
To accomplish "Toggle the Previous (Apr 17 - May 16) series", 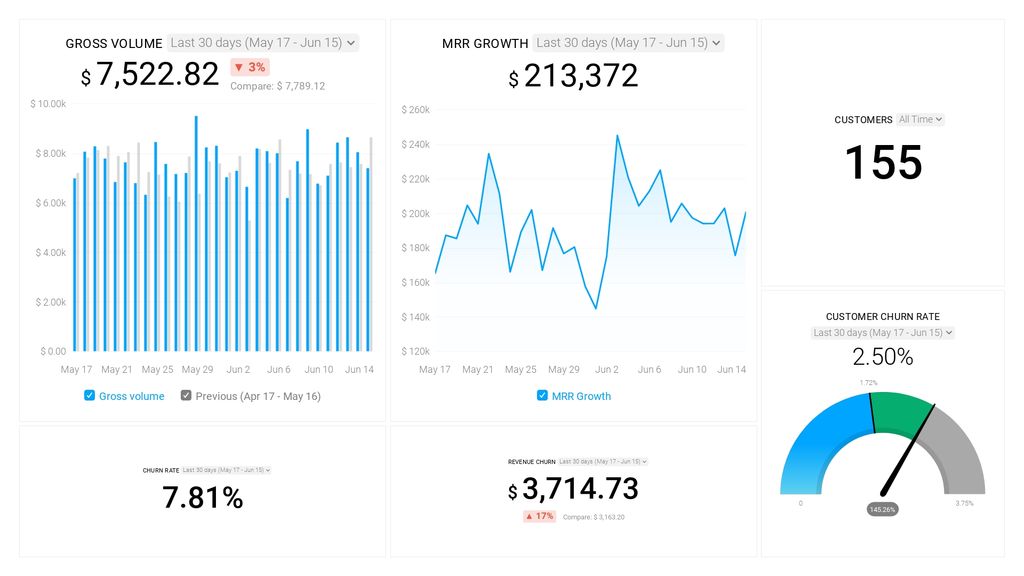I will coord(185,396).
